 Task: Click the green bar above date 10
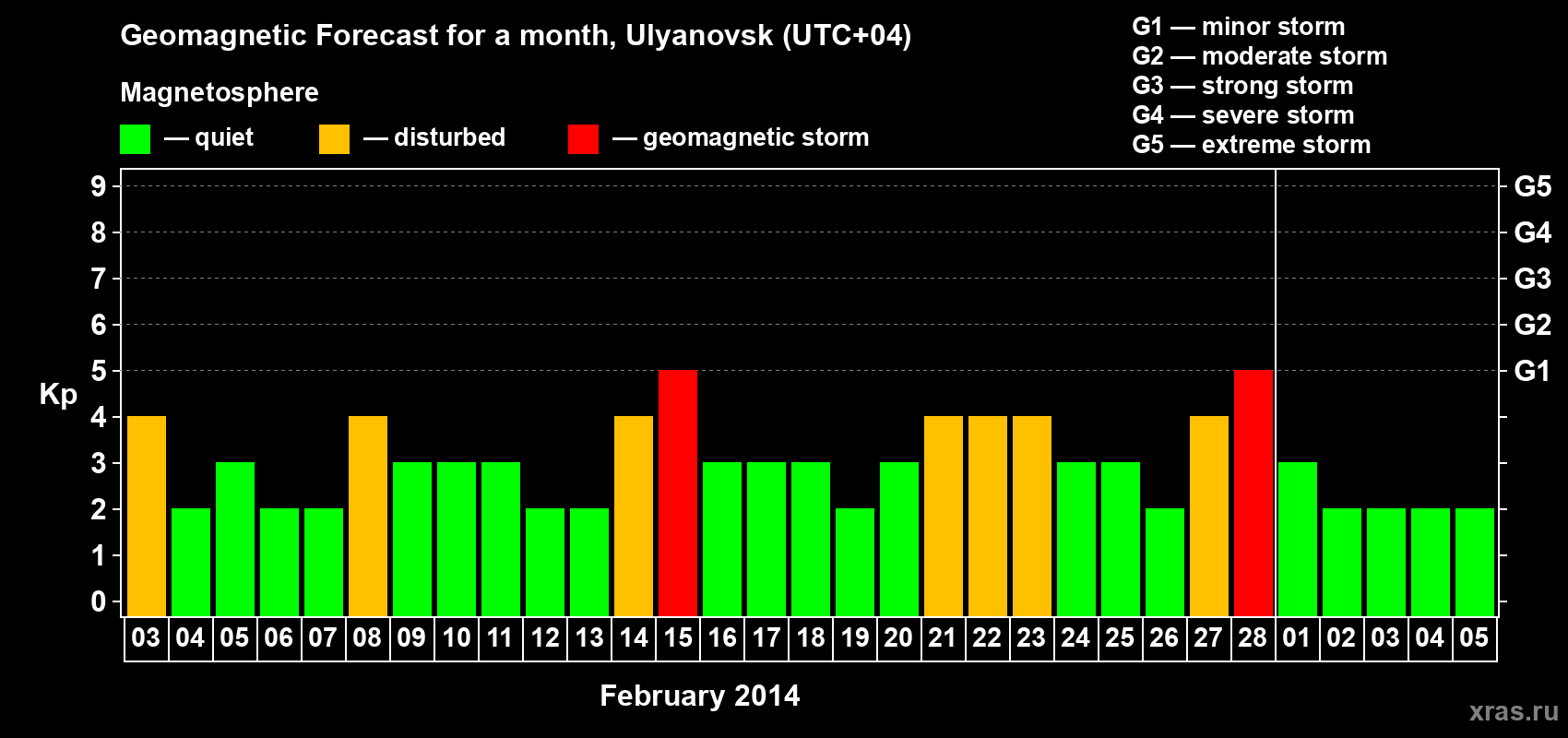click(x=457, y=539)
